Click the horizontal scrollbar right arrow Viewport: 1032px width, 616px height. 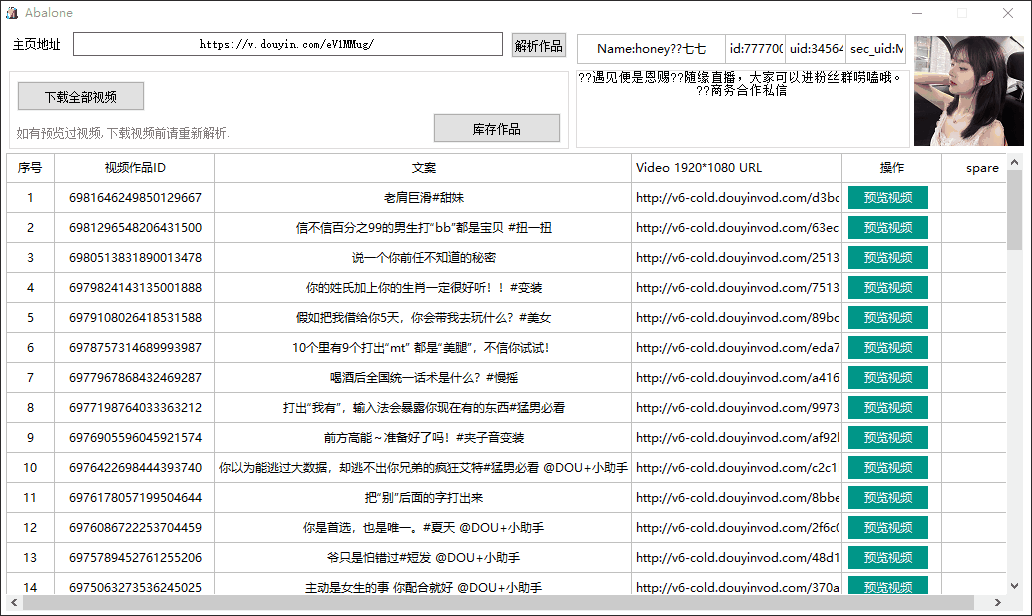click(998, 602)
